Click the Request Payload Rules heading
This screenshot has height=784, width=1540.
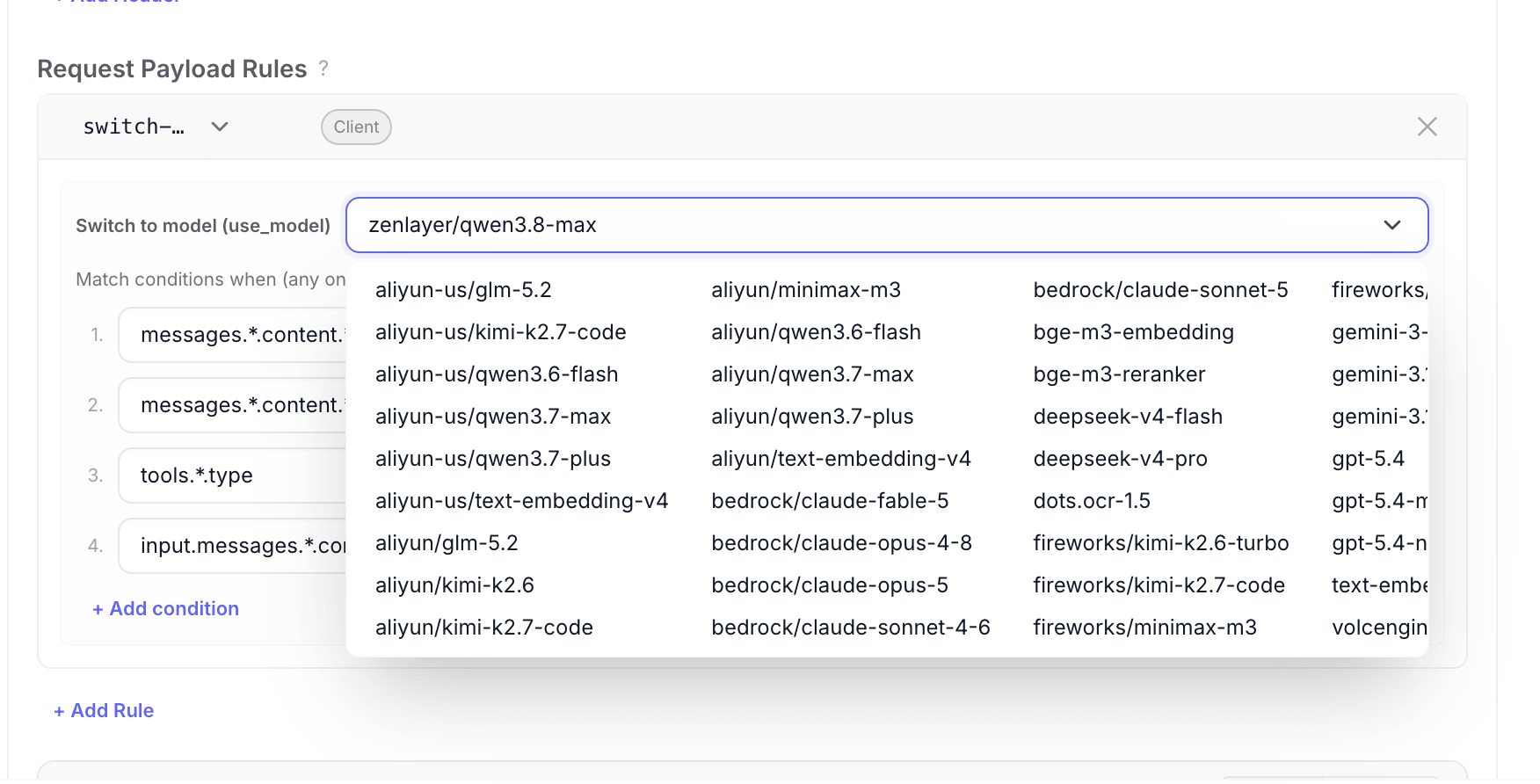(x=172, y=69)
